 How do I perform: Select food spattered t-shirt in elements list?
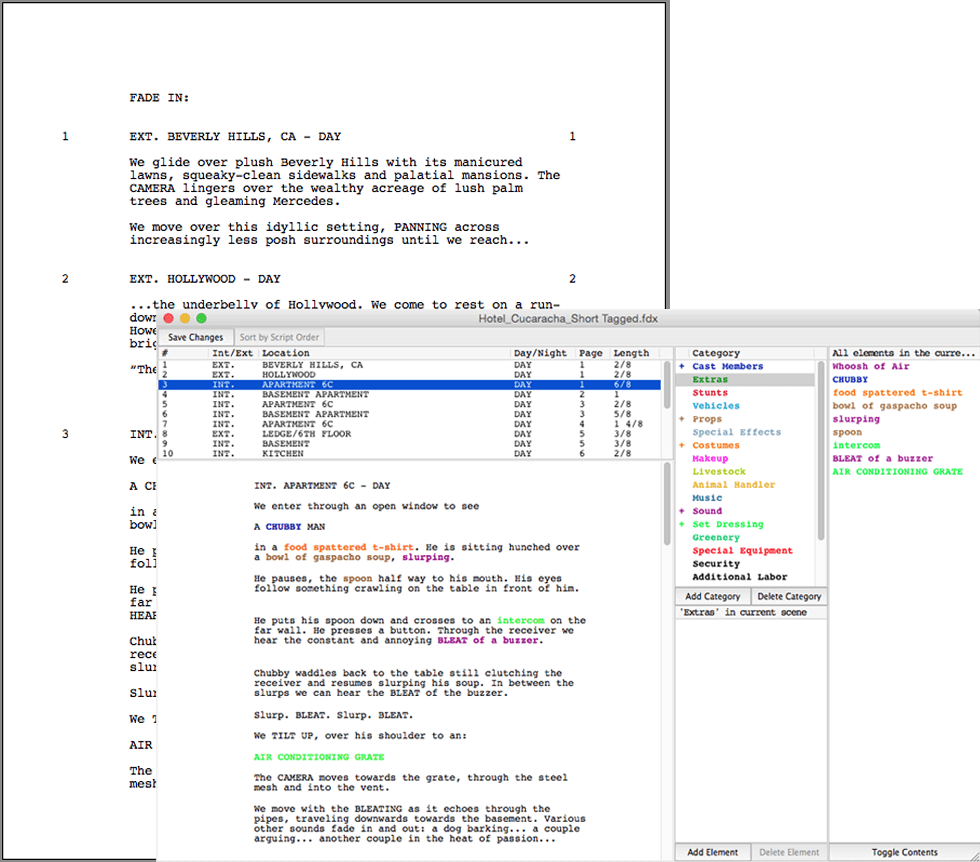[897, 393]
